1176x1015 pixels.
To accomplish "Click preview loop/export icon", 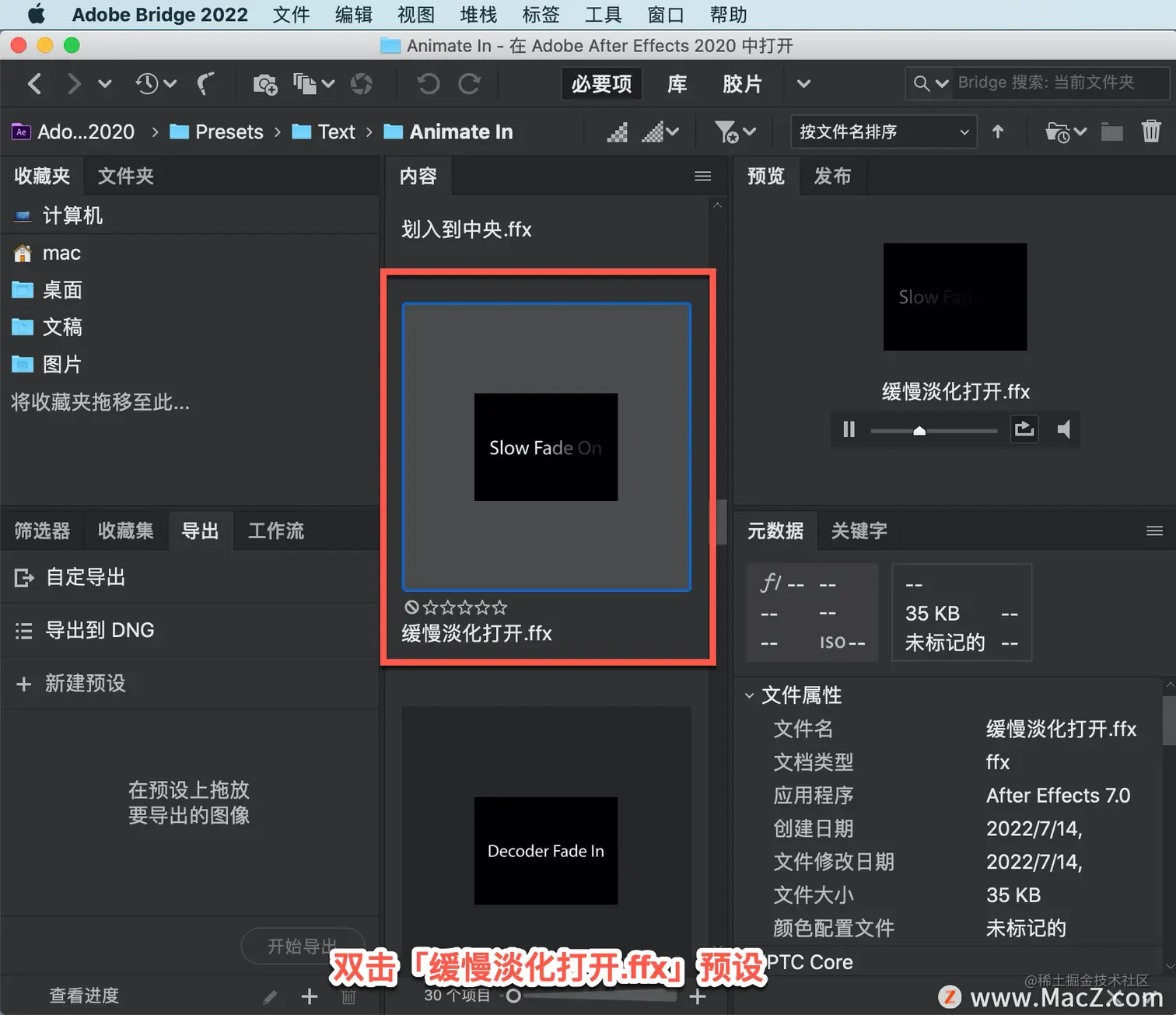I will (1024, 429).
